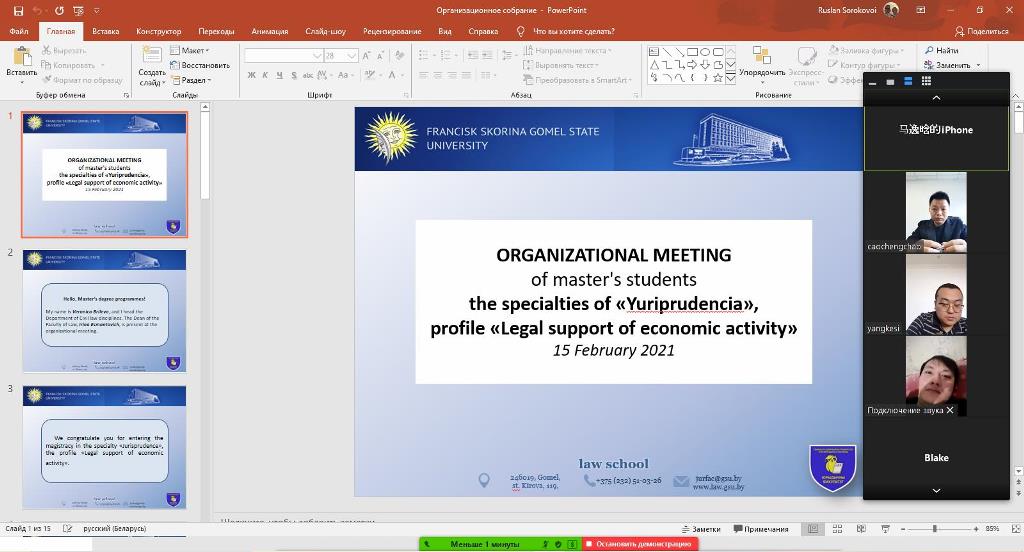Viewport: 1024px width, 552px height.
Task: Toggle bold Ж formatting
Action: pyautogui.click(x=251, y=75)
